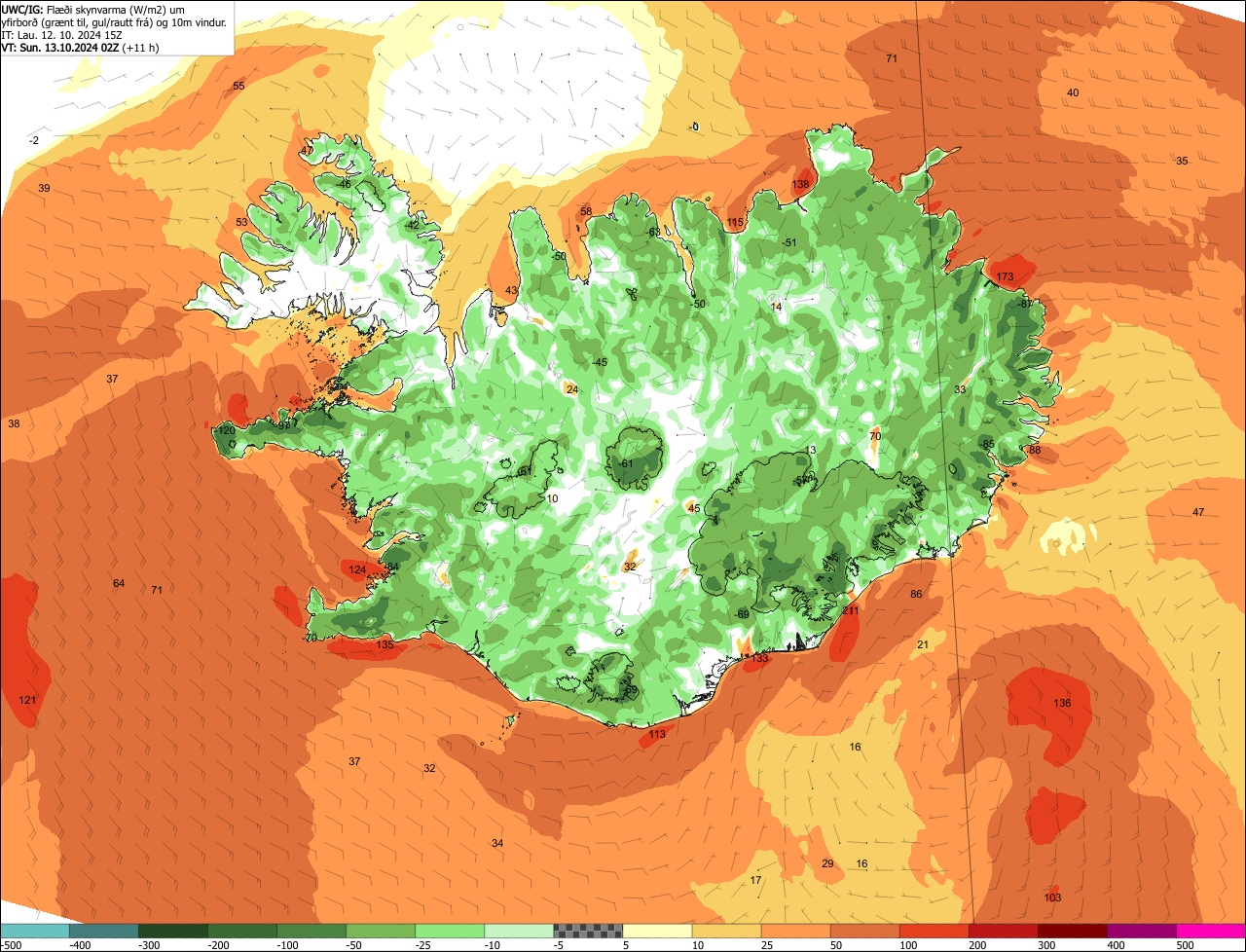Select the value -87 on the east coast
1246x952 pixels.
(1025, 304)
